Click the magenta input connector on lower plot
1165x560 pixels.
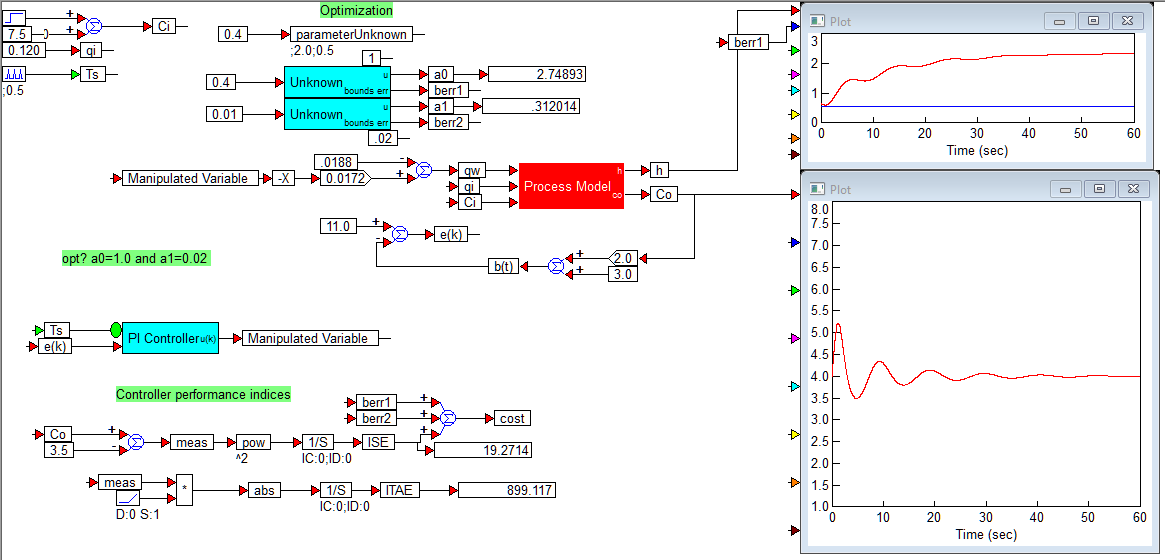pyautogui.click(x=794, y=338)
